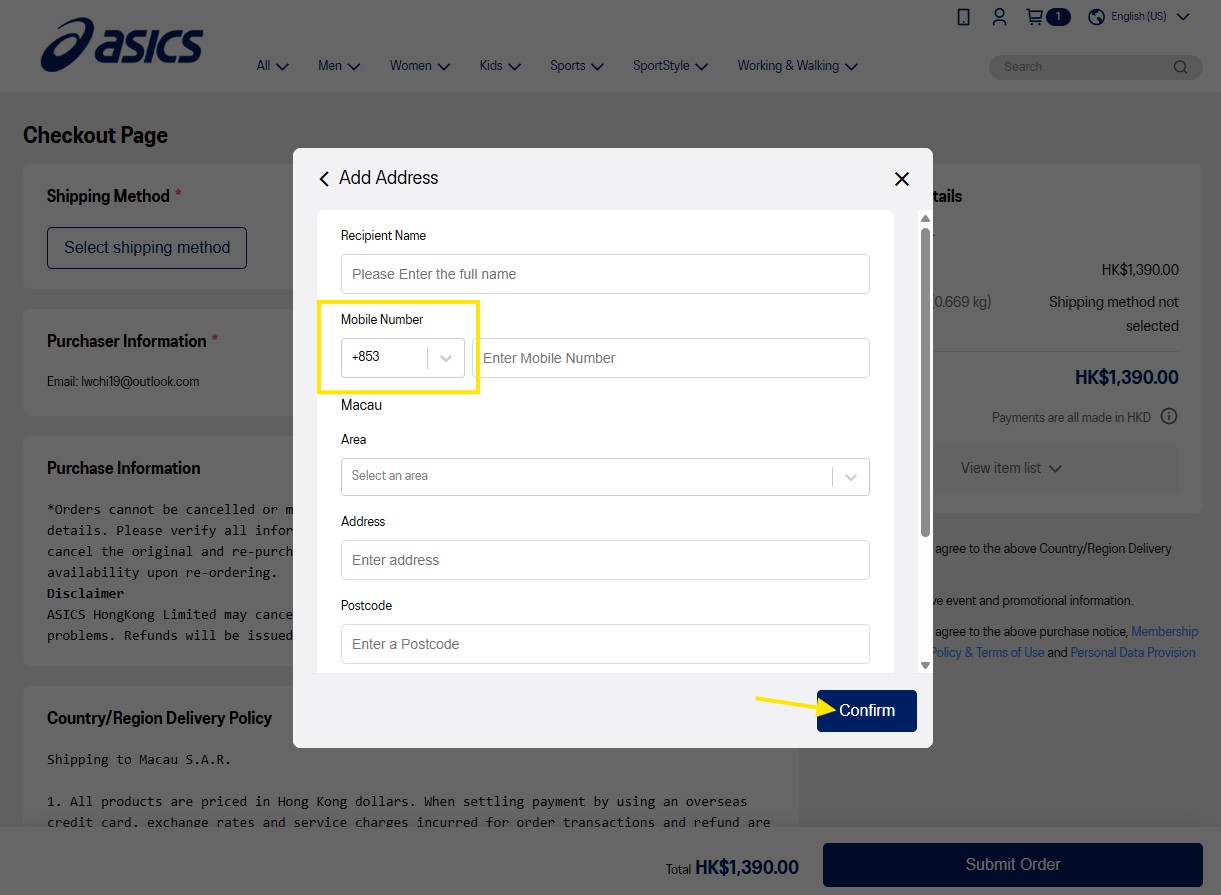Open the +853 country code dropdown
This screenshot has width=1221, height=895.
(x=403, y=357)
